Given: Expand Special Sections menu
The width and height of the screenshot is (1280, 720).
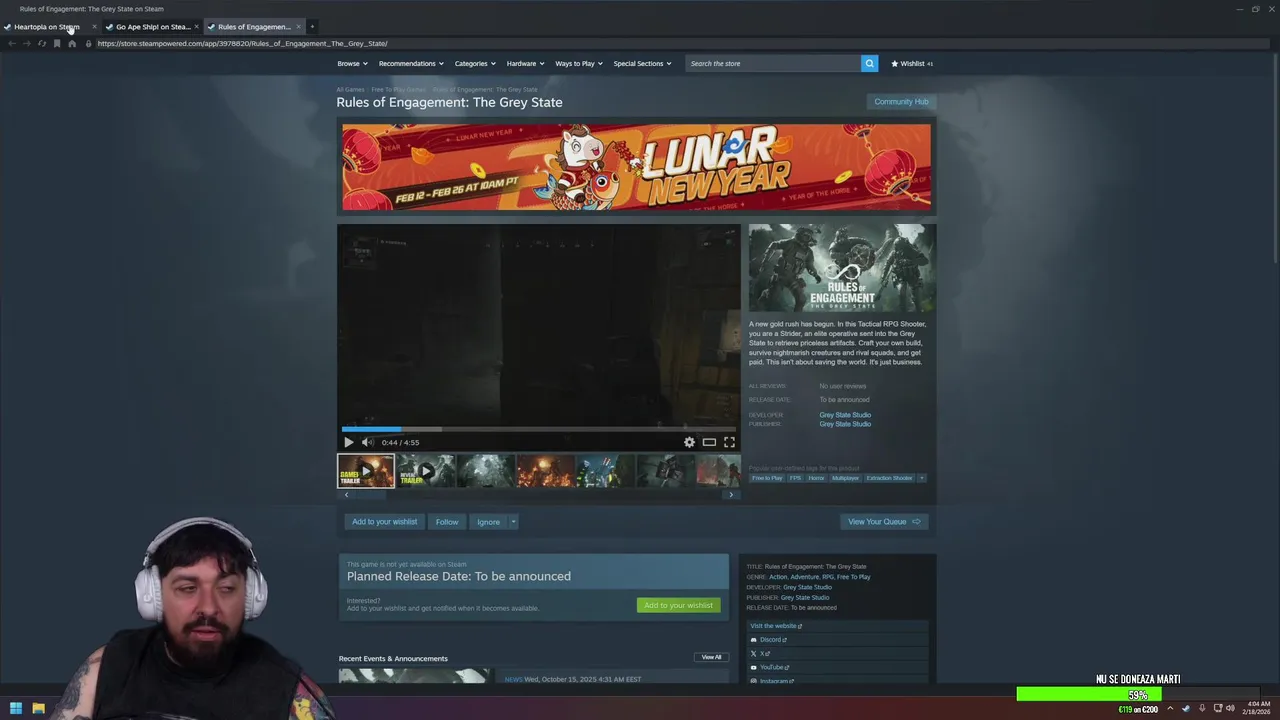Looking at the screenshot, I should pos(642,63).
